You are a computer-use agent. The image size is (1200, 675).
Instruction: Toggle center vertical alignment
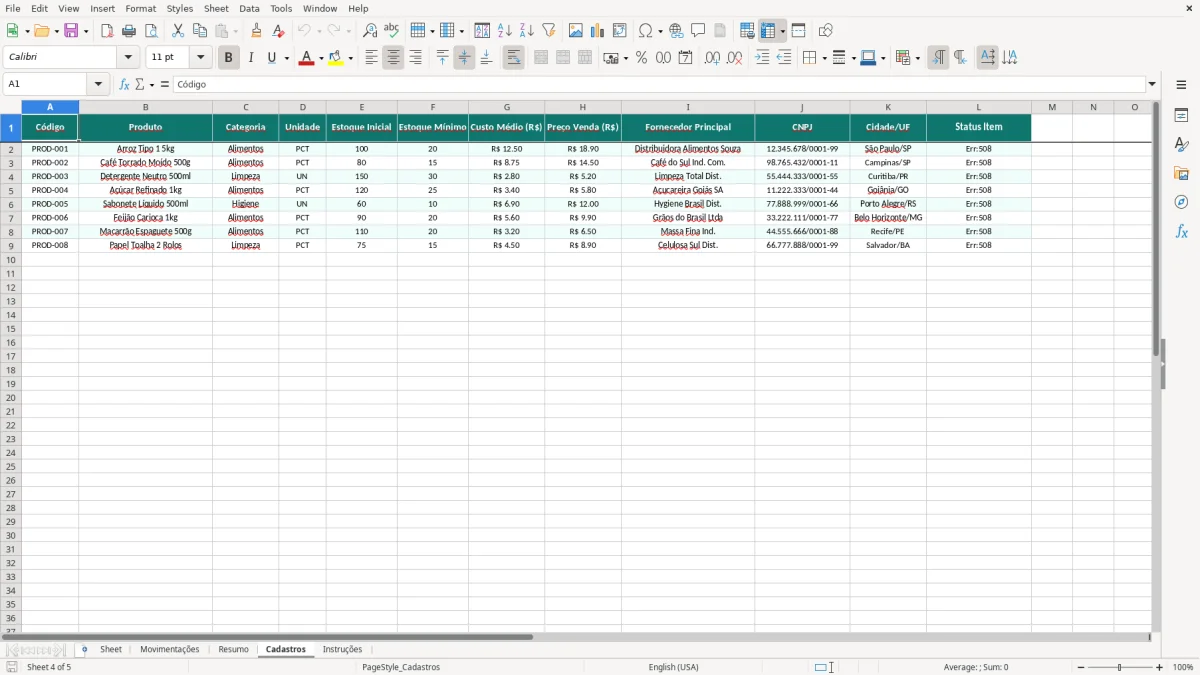(x=464, y=58)
